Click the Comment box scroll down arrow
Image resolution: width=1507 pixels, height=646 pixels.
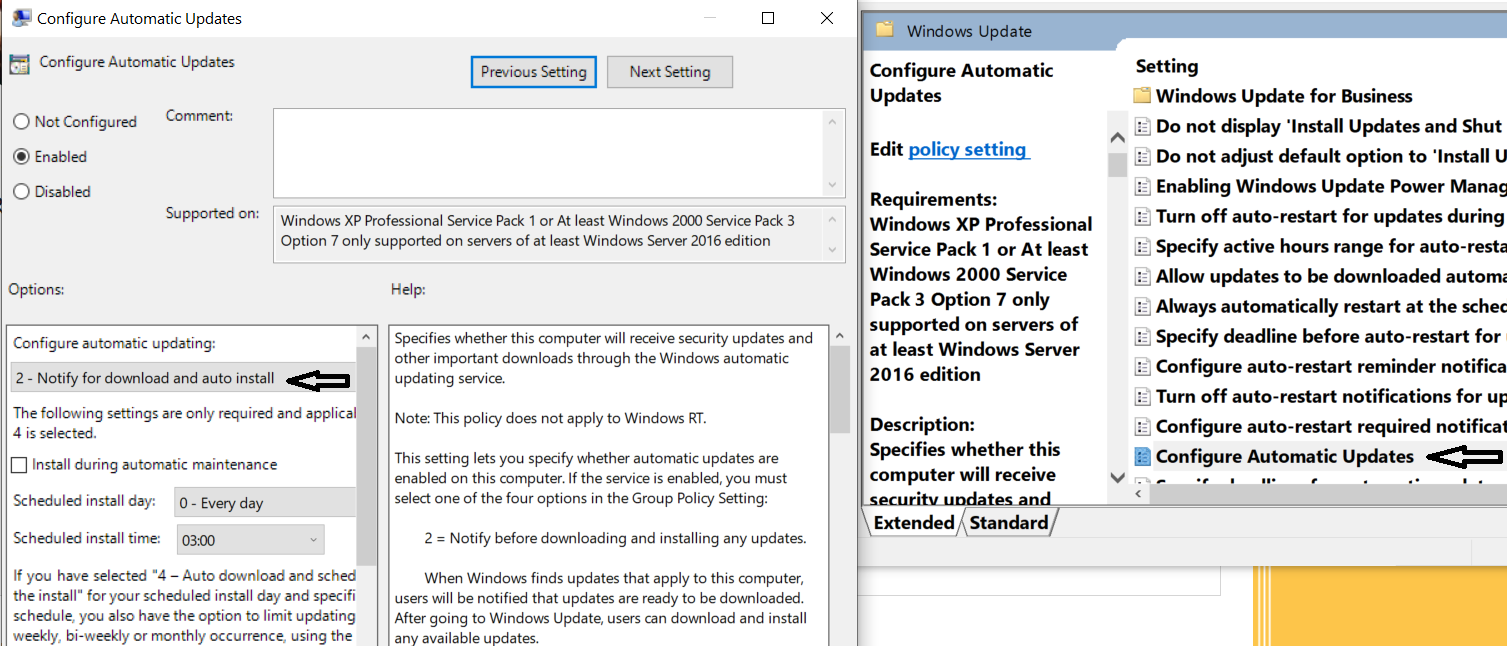pyautogui.click(x=832, y=185)
